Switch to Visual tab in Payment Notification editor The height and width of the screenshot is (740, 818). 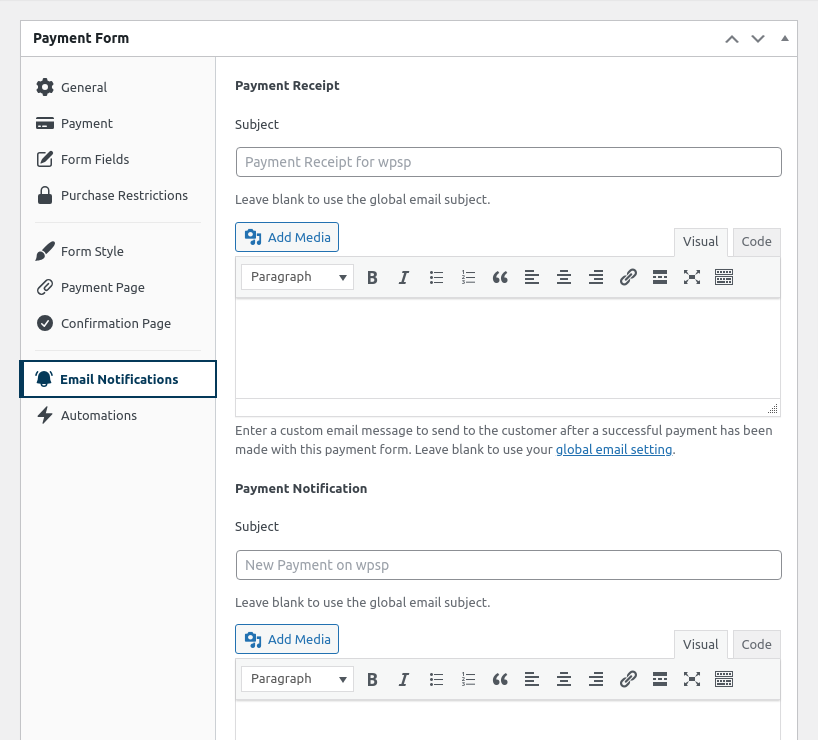tap(700, 645)
